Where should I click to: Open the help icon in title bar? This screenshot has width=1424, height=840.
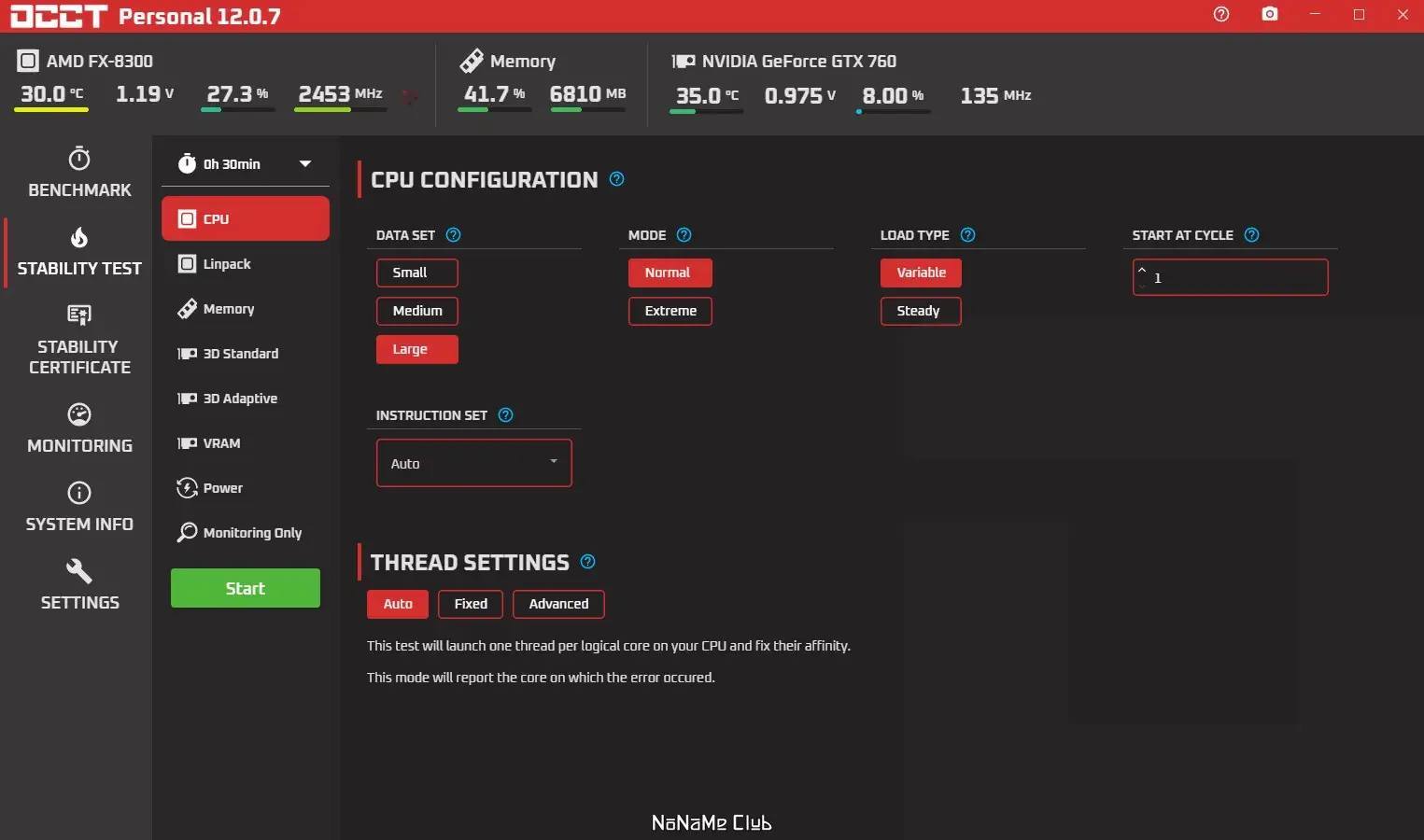[1221, 14]
